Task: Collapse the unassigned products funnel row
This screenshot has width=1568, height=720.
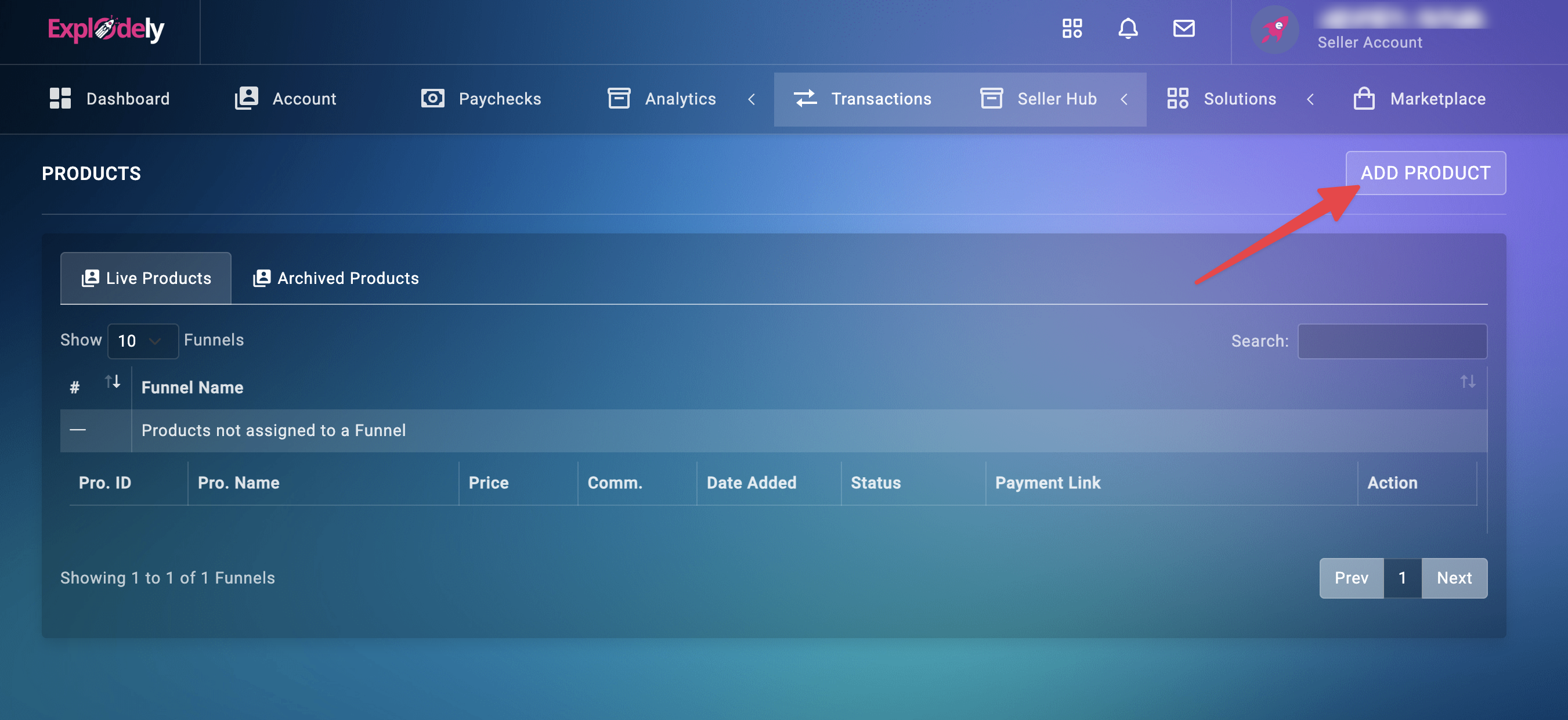Action: [x=77, y=430]
